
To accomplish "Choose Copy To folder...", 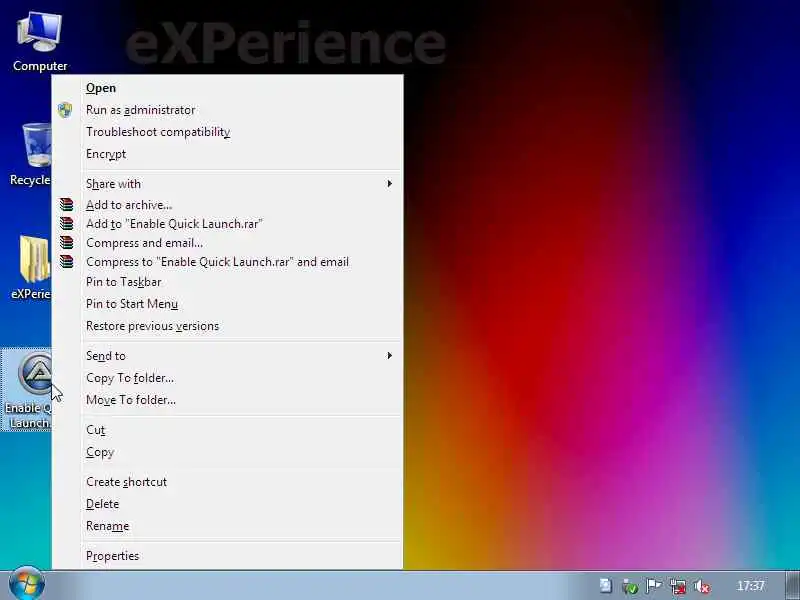I will point(228,378).
